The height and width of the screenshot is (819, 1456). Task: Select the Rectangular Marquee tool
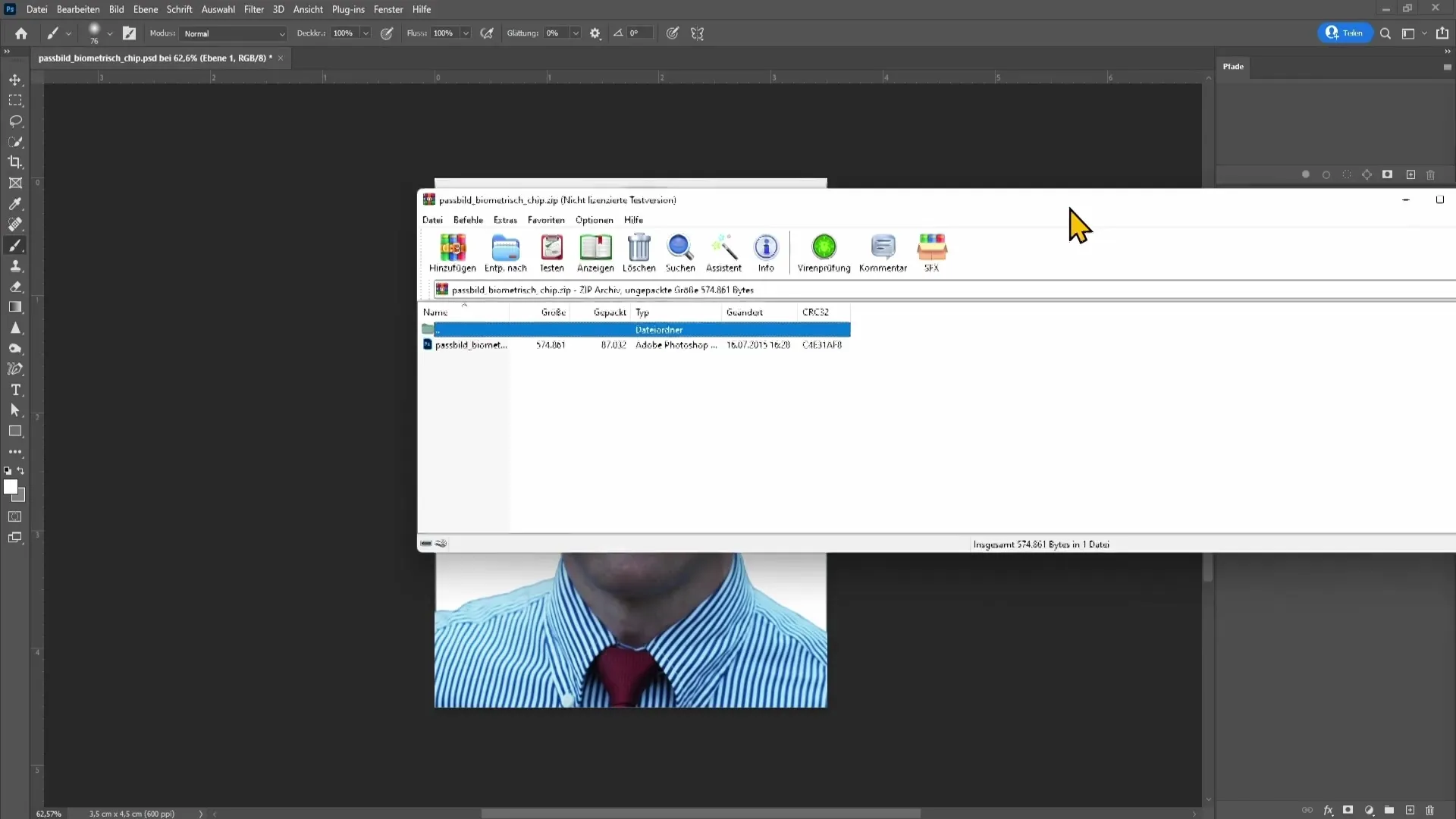coord(15,100)
